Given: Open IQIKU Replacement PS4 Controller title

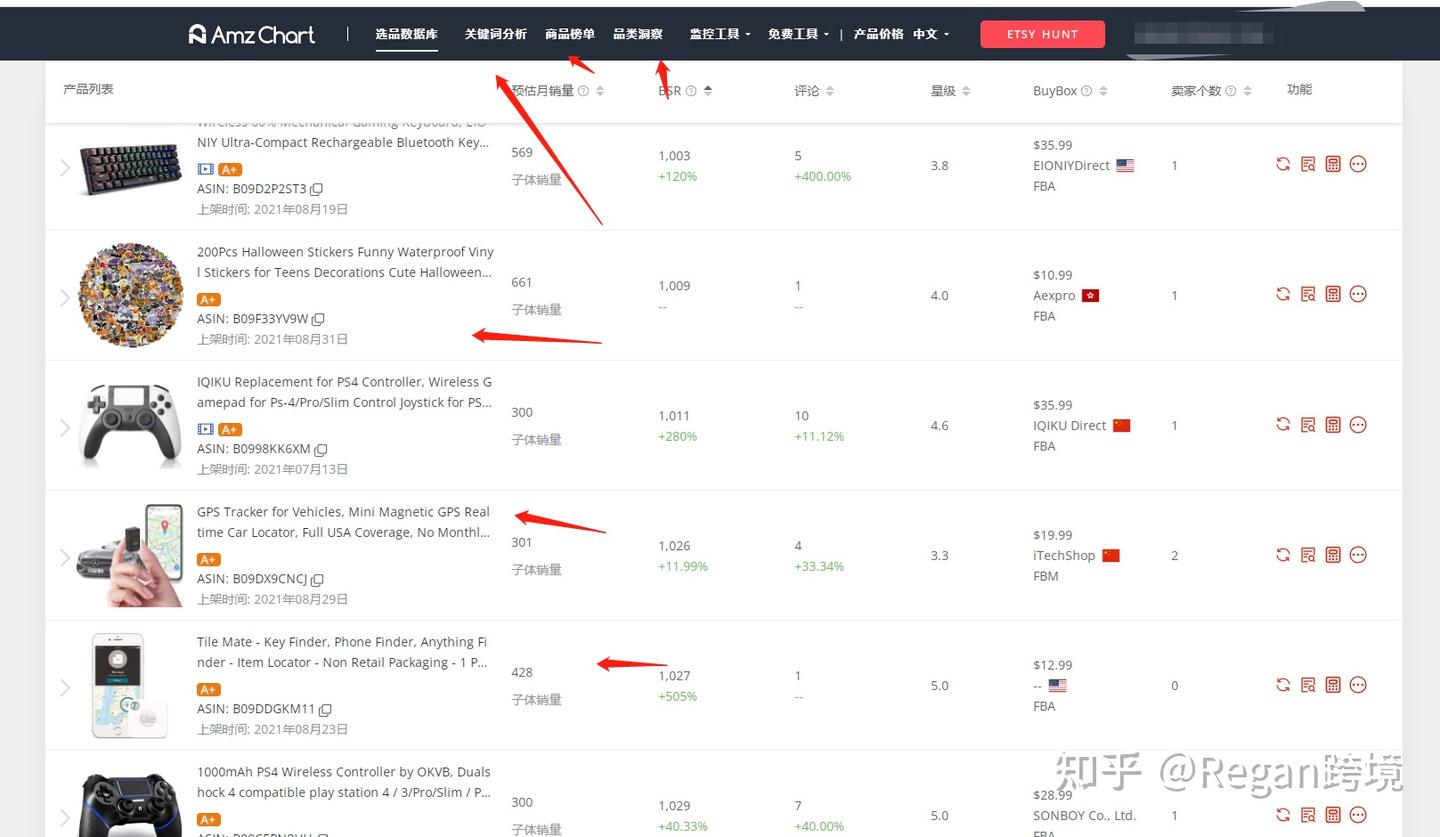Looking at the screenshot, I should [x=345, y=392].
